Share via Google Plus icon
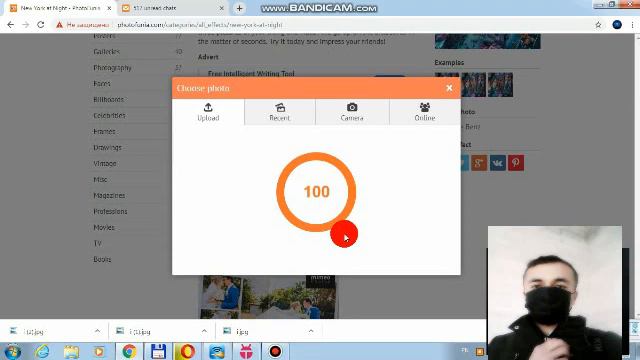Screen dimensions: 640x360 (479, 163)
